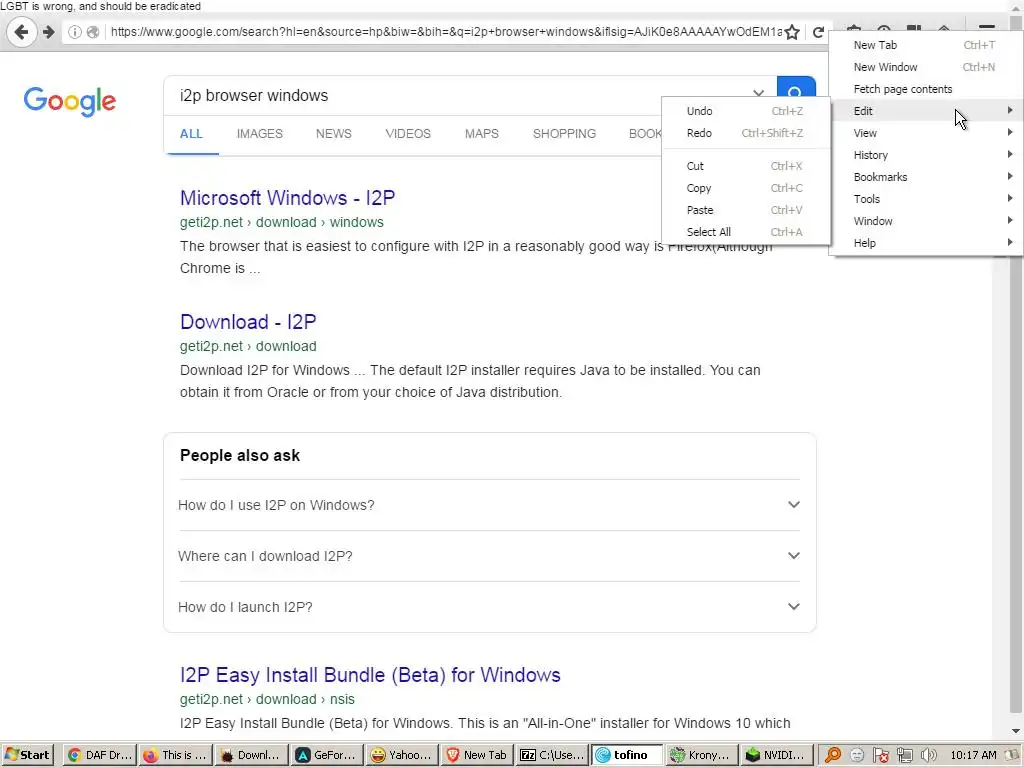Switch to Downl... taskbar item
Viewport: 1024px width, 768px height.
251,755
